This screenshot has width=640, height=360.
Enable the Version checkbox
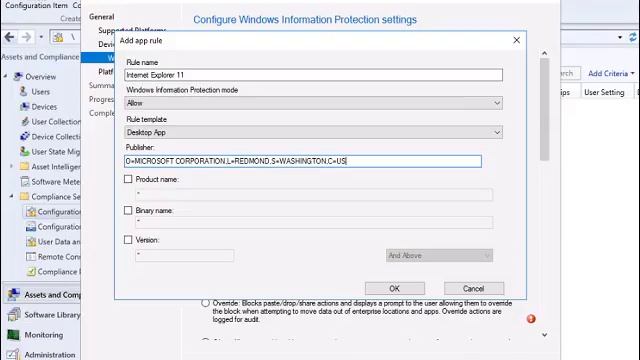click(x=128, y=240)
